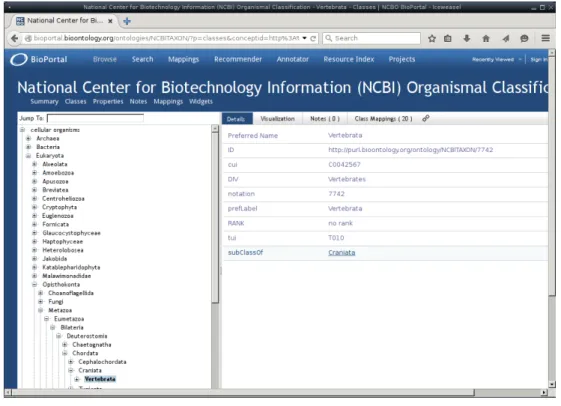The image size is (561, 406).
Task: Click the browser Search box
Action: [x=371, y=38]
